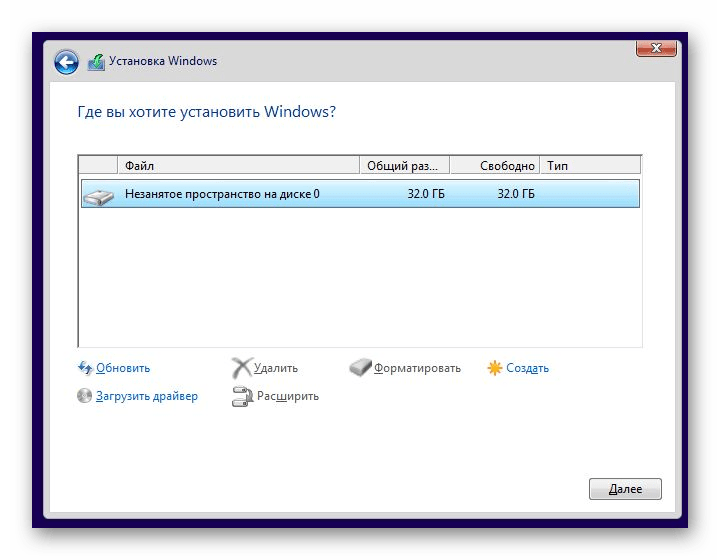Click the Где вы хотите установить Windows? heading
This screenshot has height=560, width=720.
click(207, 112)
